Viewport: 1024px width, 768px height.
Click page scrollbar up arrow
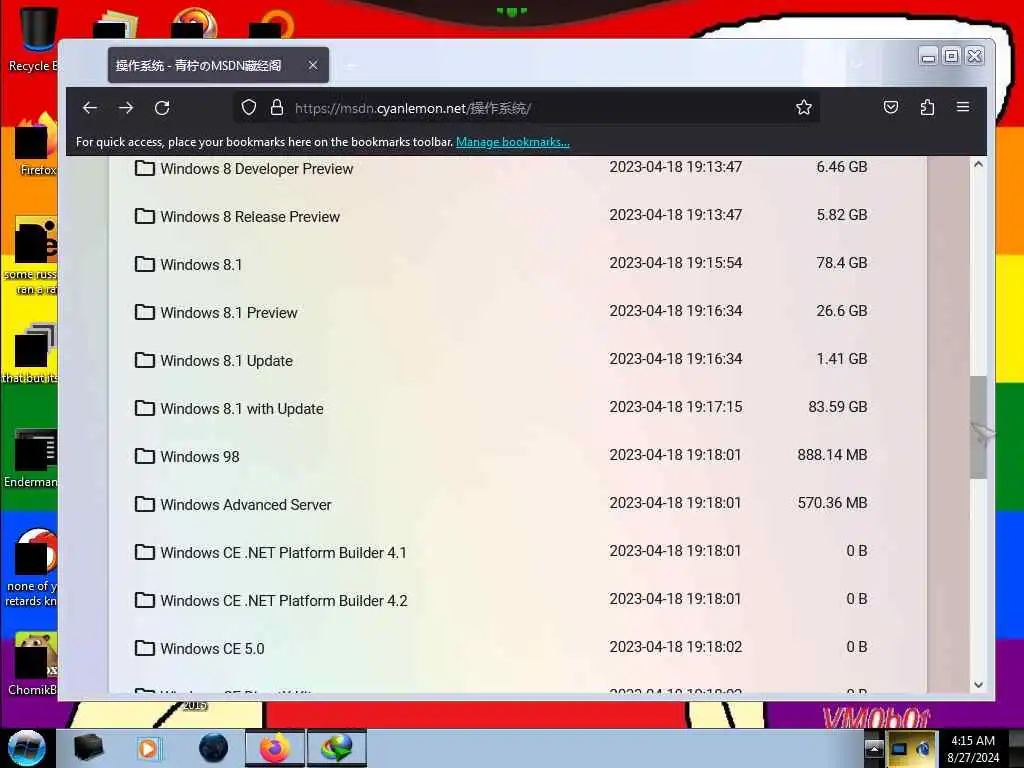click(x=978, y=165)
